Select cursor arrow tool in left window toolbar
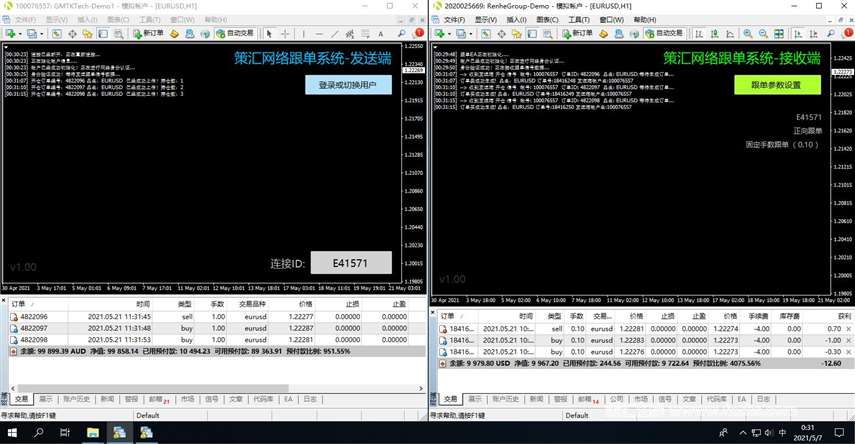The image size is (855, 444). [269, 34]
